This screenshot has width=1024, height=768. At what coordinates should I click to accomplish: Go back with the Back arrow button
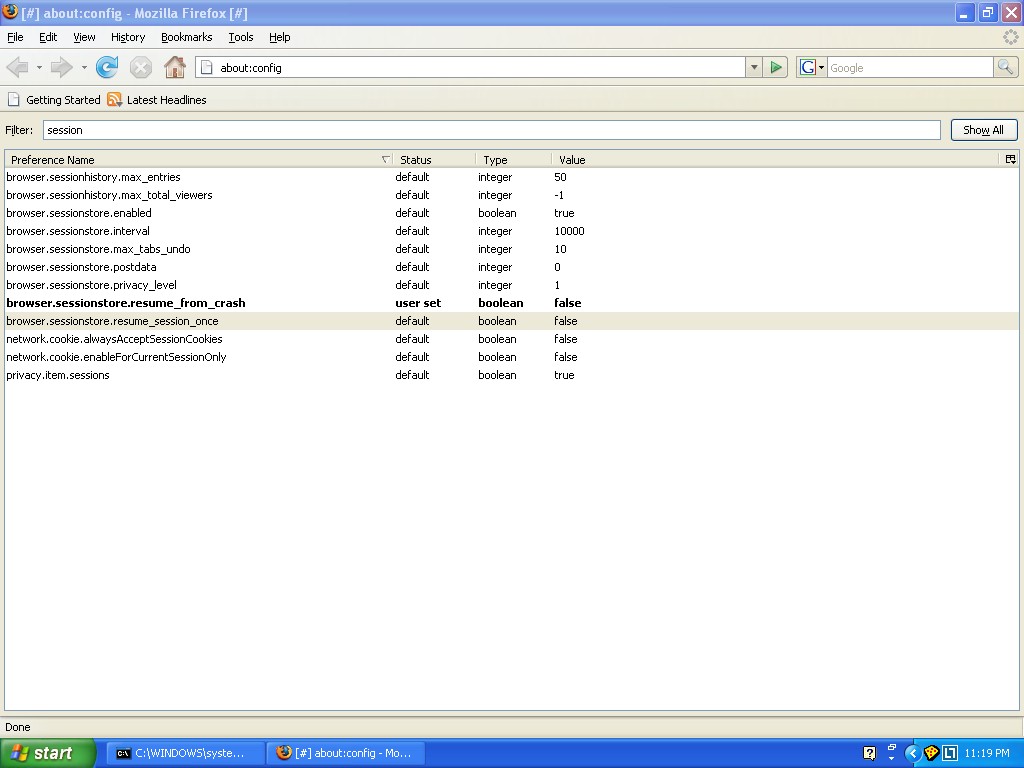18,67
